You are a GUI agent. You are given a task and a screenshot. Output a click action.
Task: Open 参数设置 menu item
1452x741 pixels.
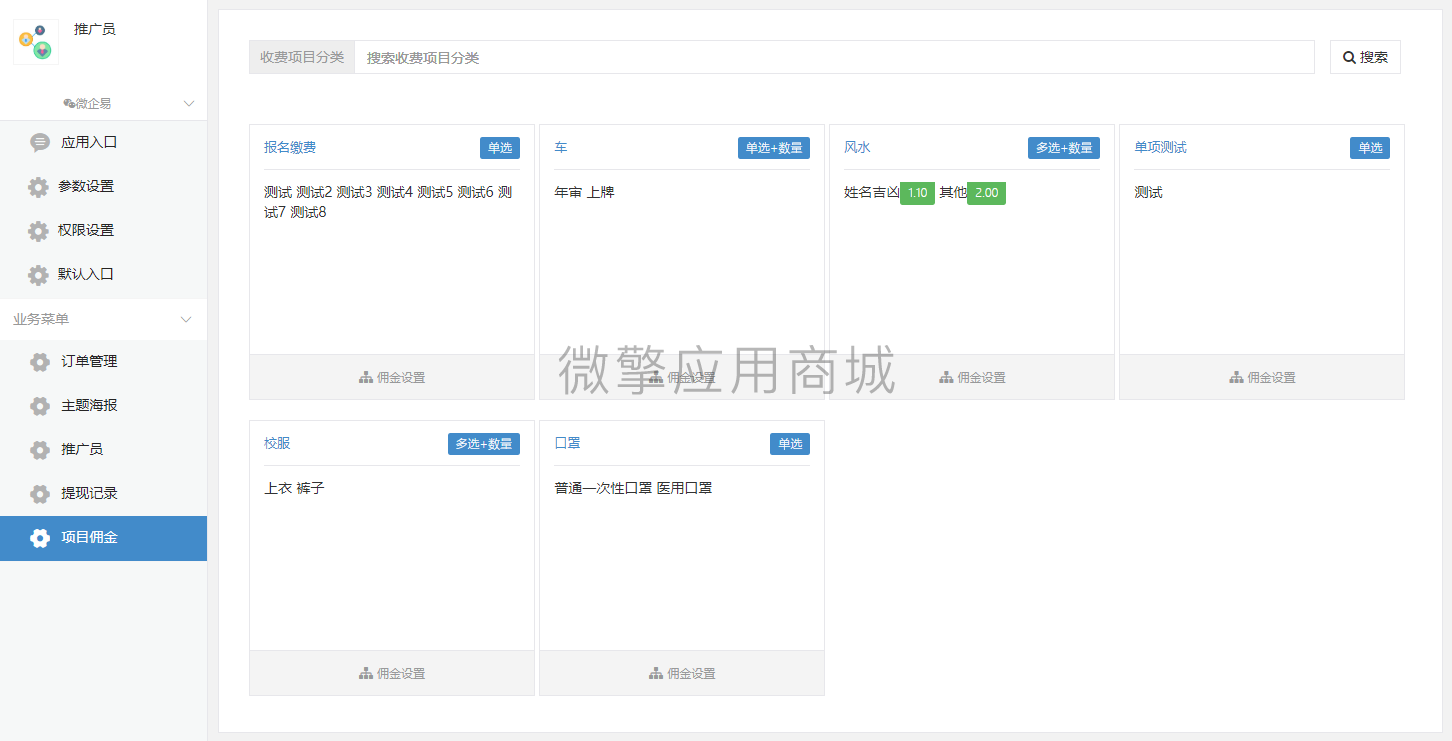(x=103, y=186)
